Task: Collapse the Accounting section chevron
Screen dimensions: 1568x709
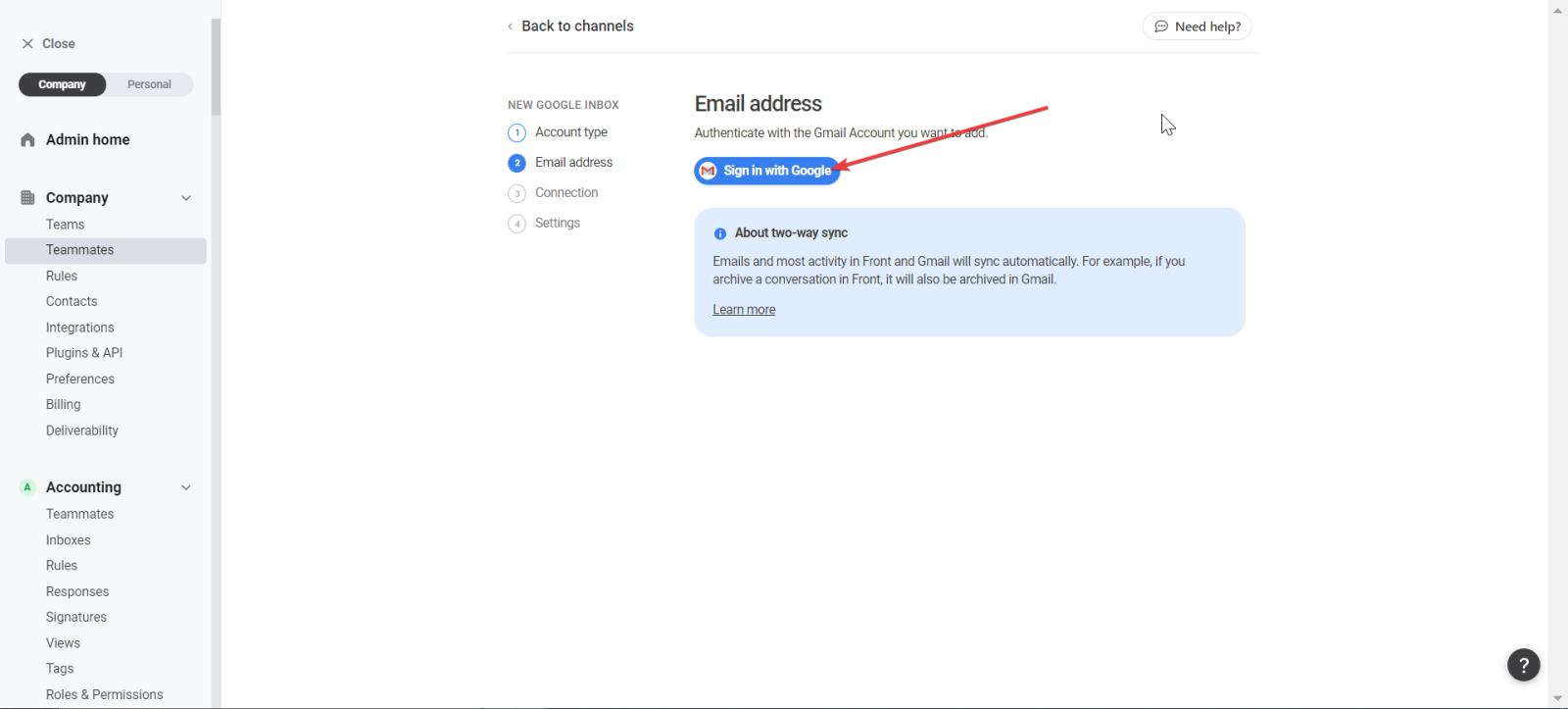Action: coord(186,487)
